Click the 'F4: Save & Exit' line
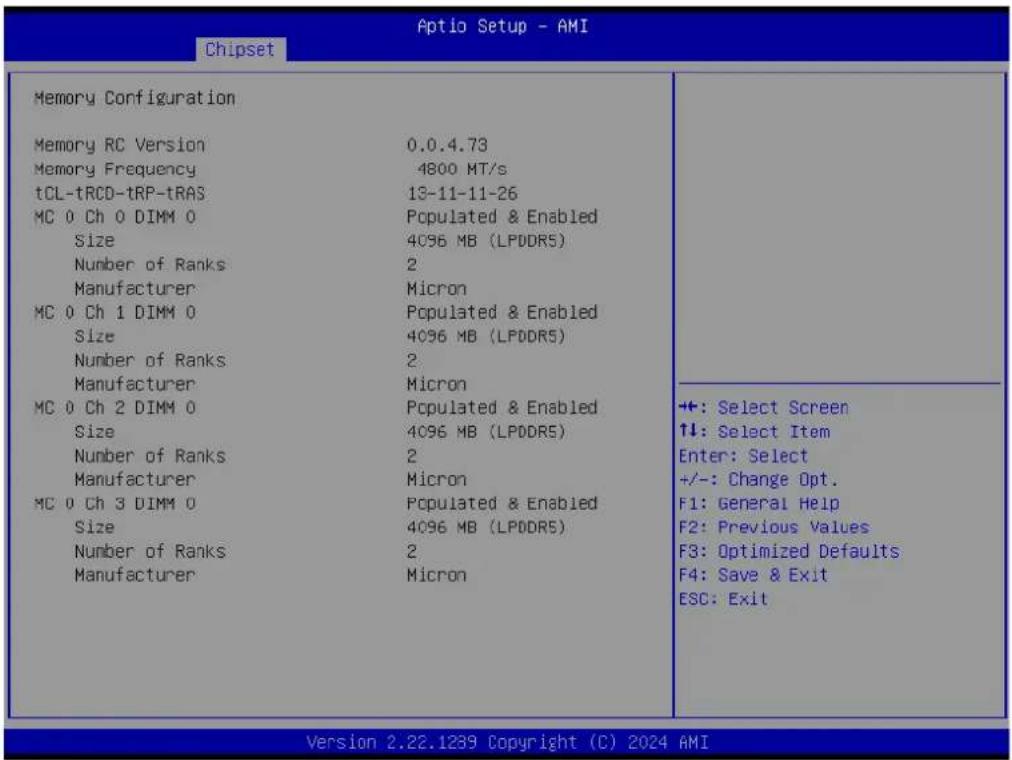 pyautogui.click(x=753, y=575)
